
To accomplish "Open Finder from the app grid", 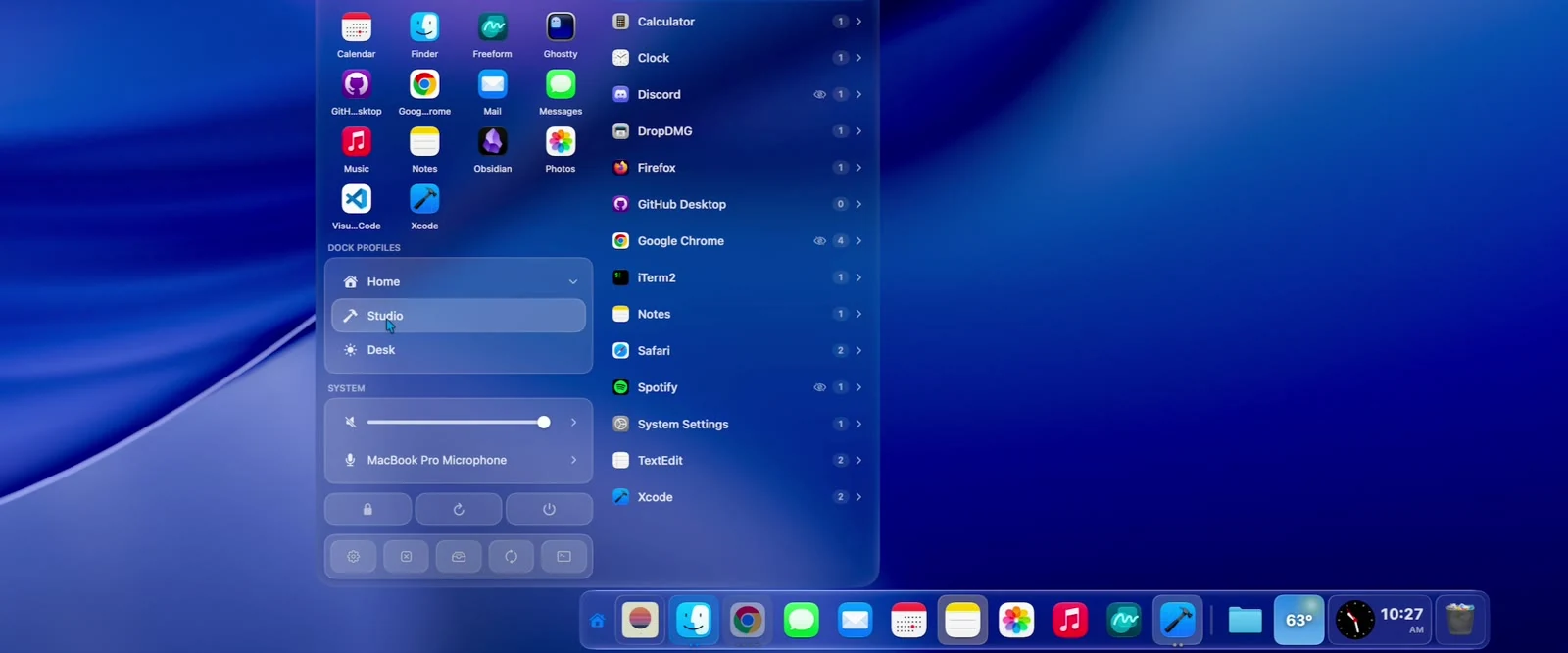I will point(424,27).
